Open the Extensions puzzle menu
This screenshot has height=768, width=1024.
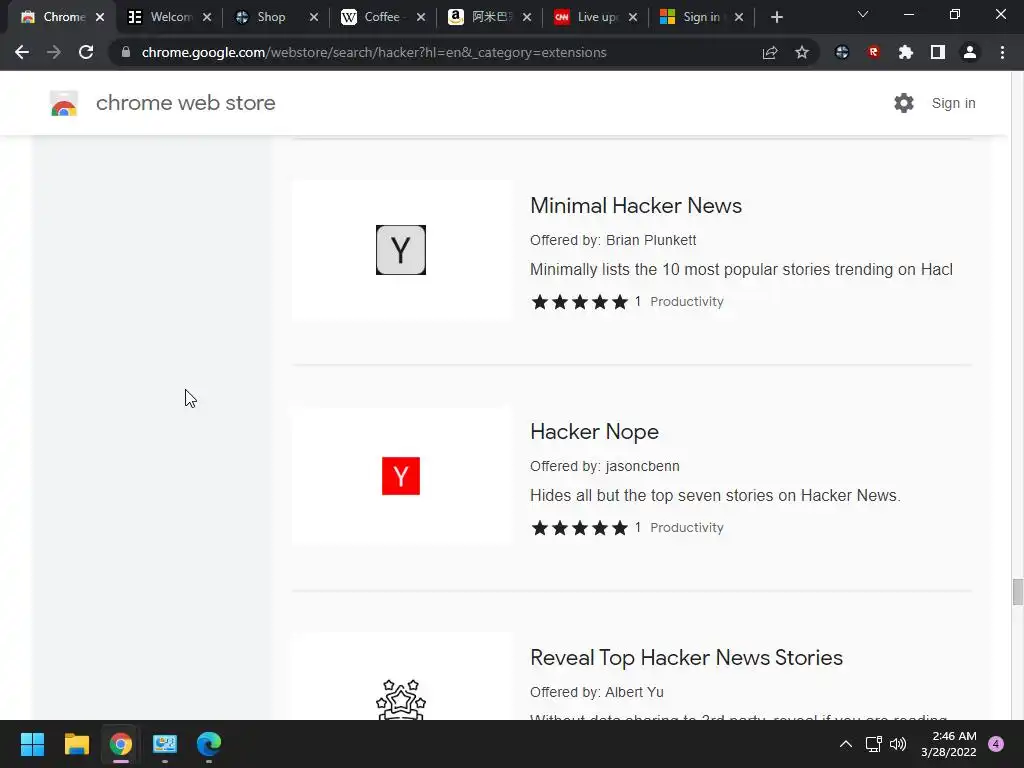point(906,52)
